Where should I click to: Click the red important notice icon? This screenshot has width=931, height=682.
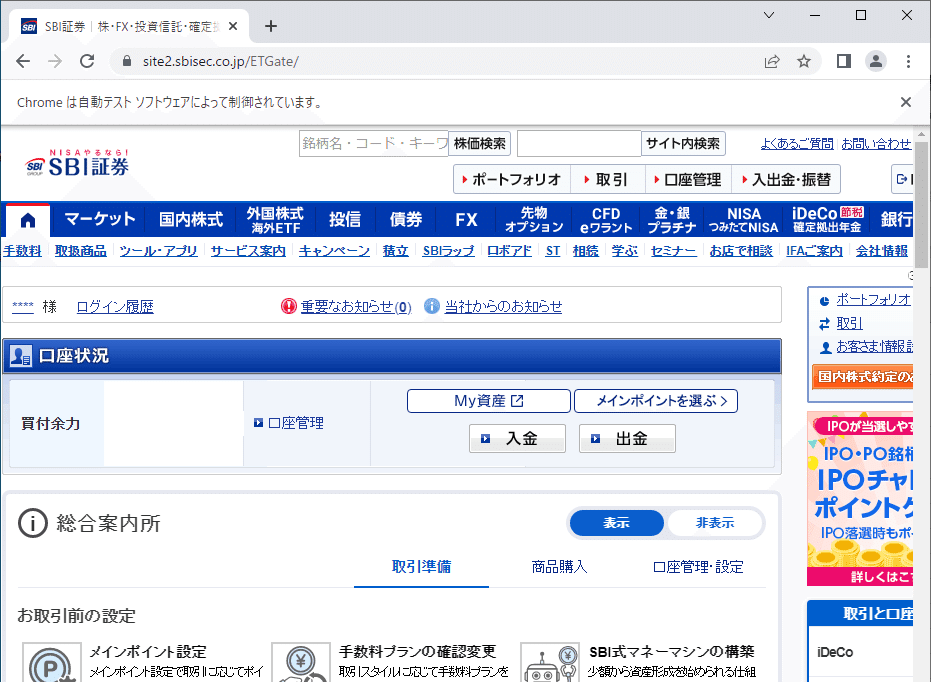point(289,306)
